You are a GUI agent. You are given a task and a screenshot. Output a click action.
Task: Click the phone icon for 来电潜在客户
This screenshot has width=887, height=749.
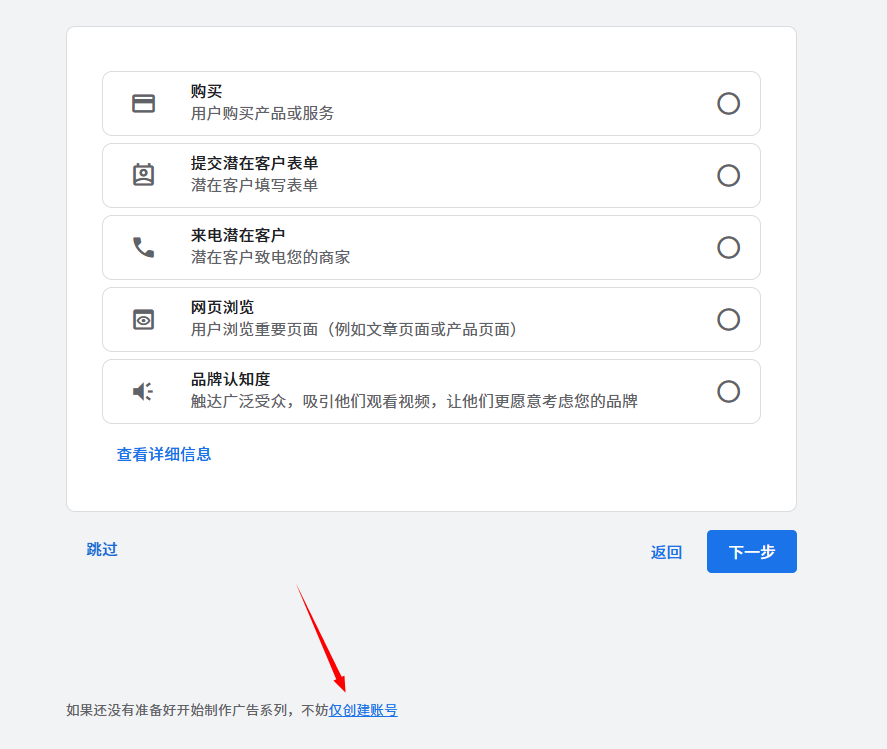click(144, 247)
